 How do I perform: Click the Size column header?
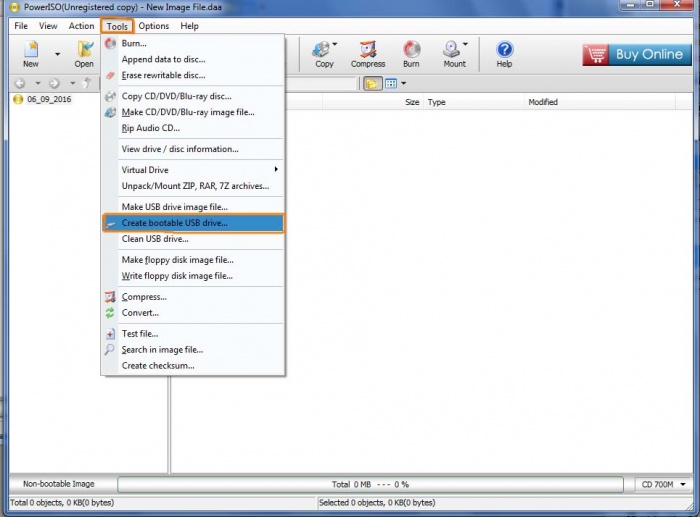coord(411,102)
